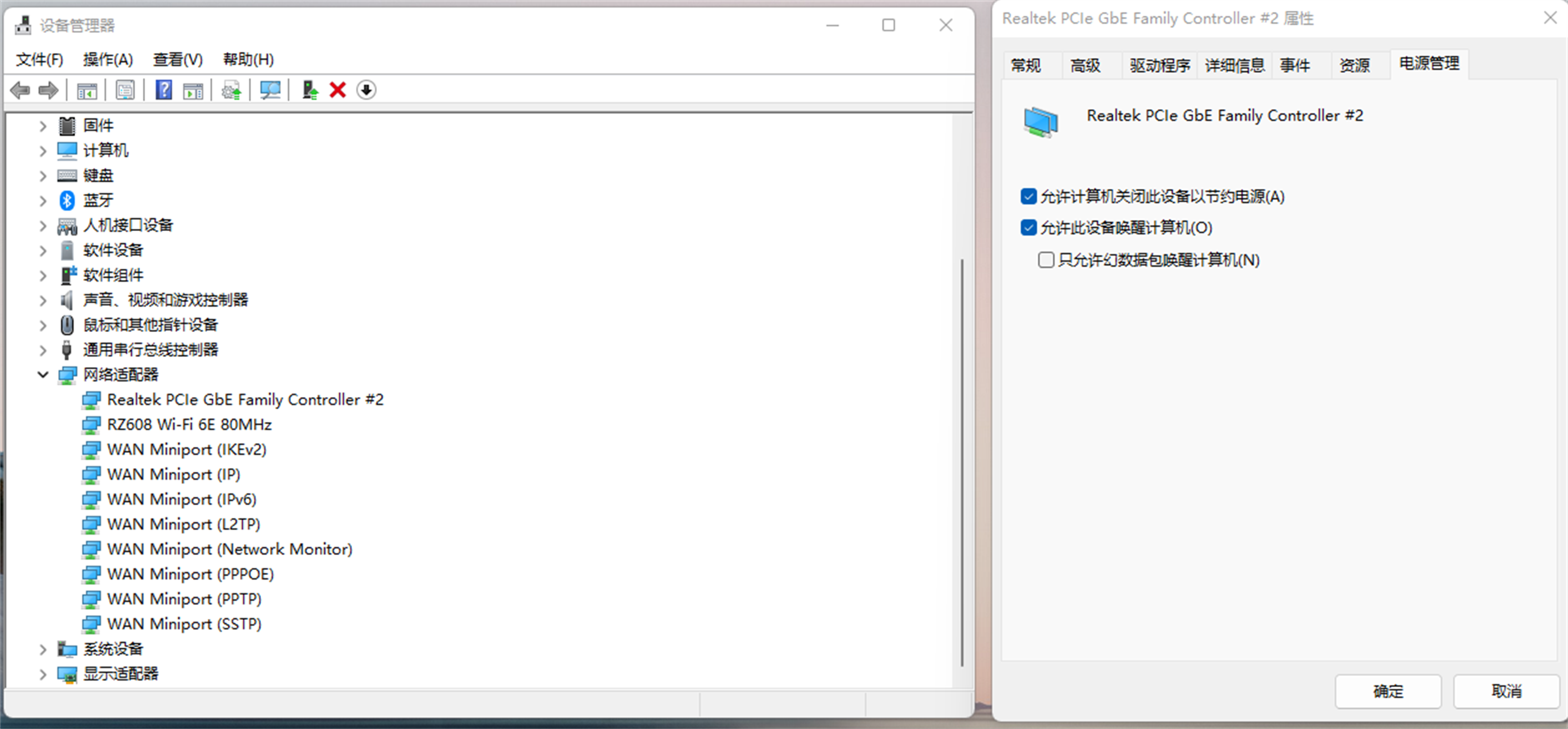
Task: Click the 人机接口设备 category icon
Action: (x=67, y=226)
